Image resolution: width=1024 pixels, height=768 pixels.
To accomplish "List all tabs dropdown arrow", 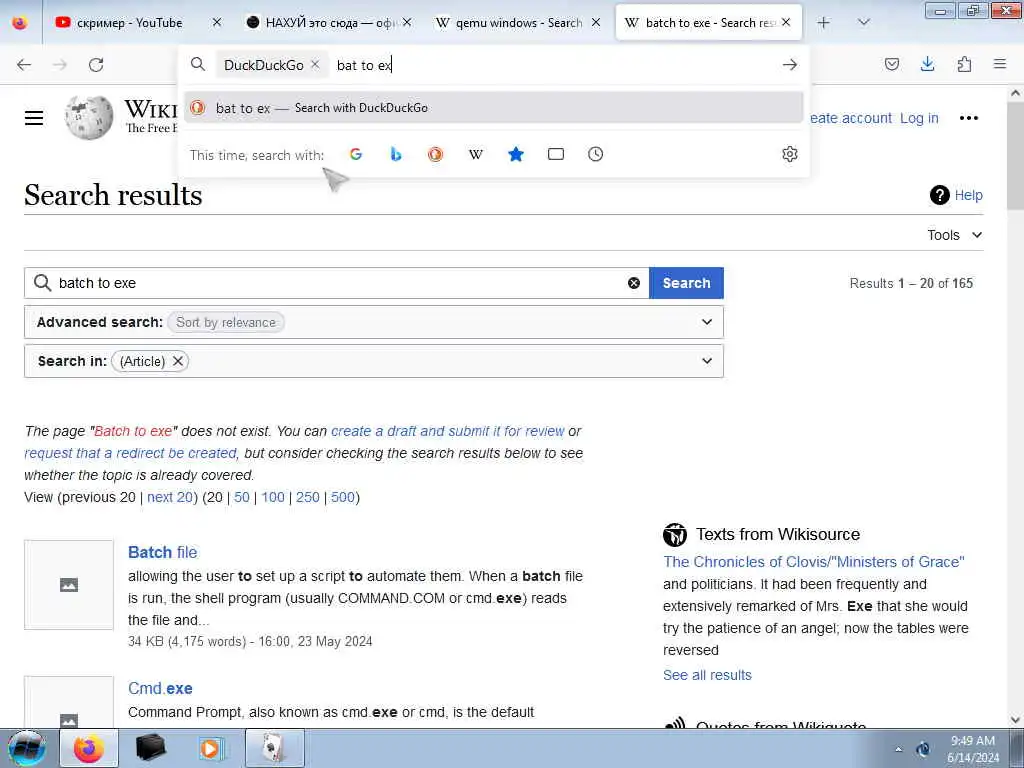I will tap(863, 22).
